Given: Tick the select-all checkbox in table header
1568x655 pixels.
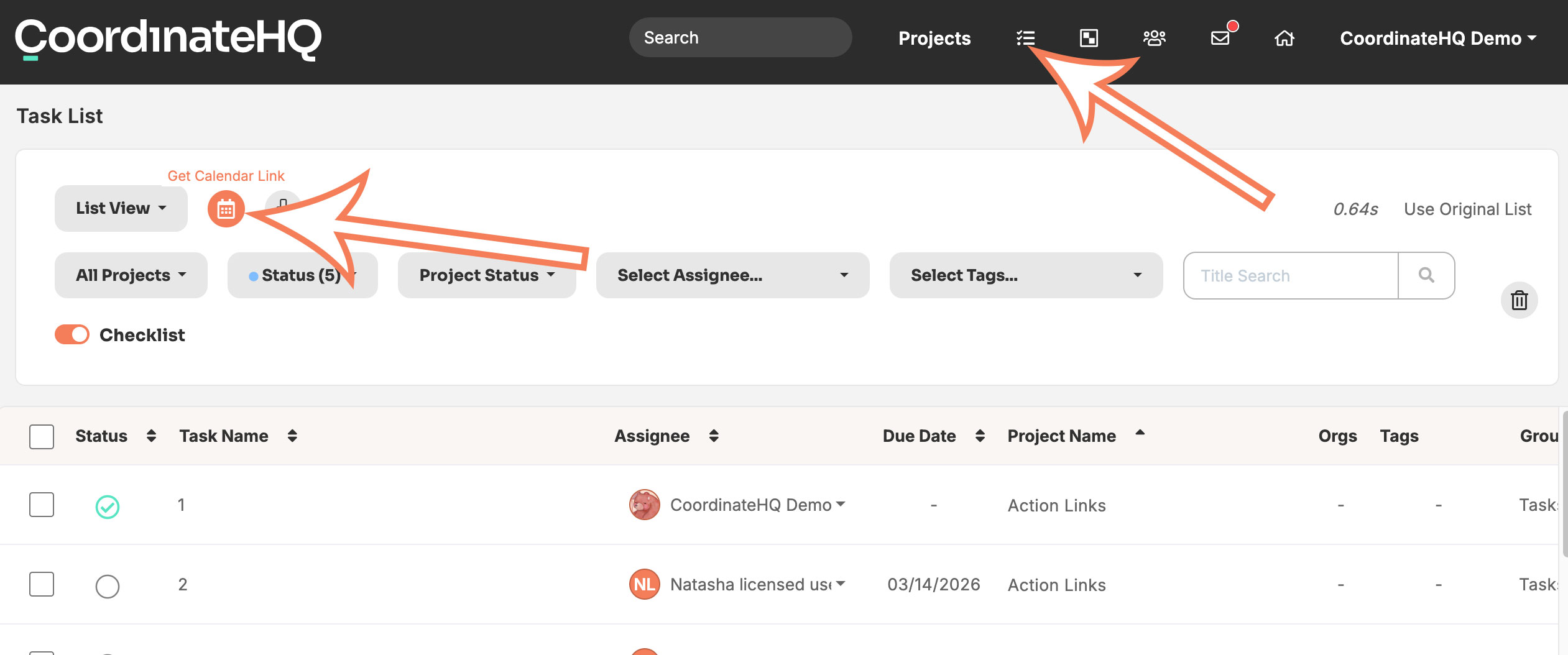Looking at the screenshot, I should 42,436.
